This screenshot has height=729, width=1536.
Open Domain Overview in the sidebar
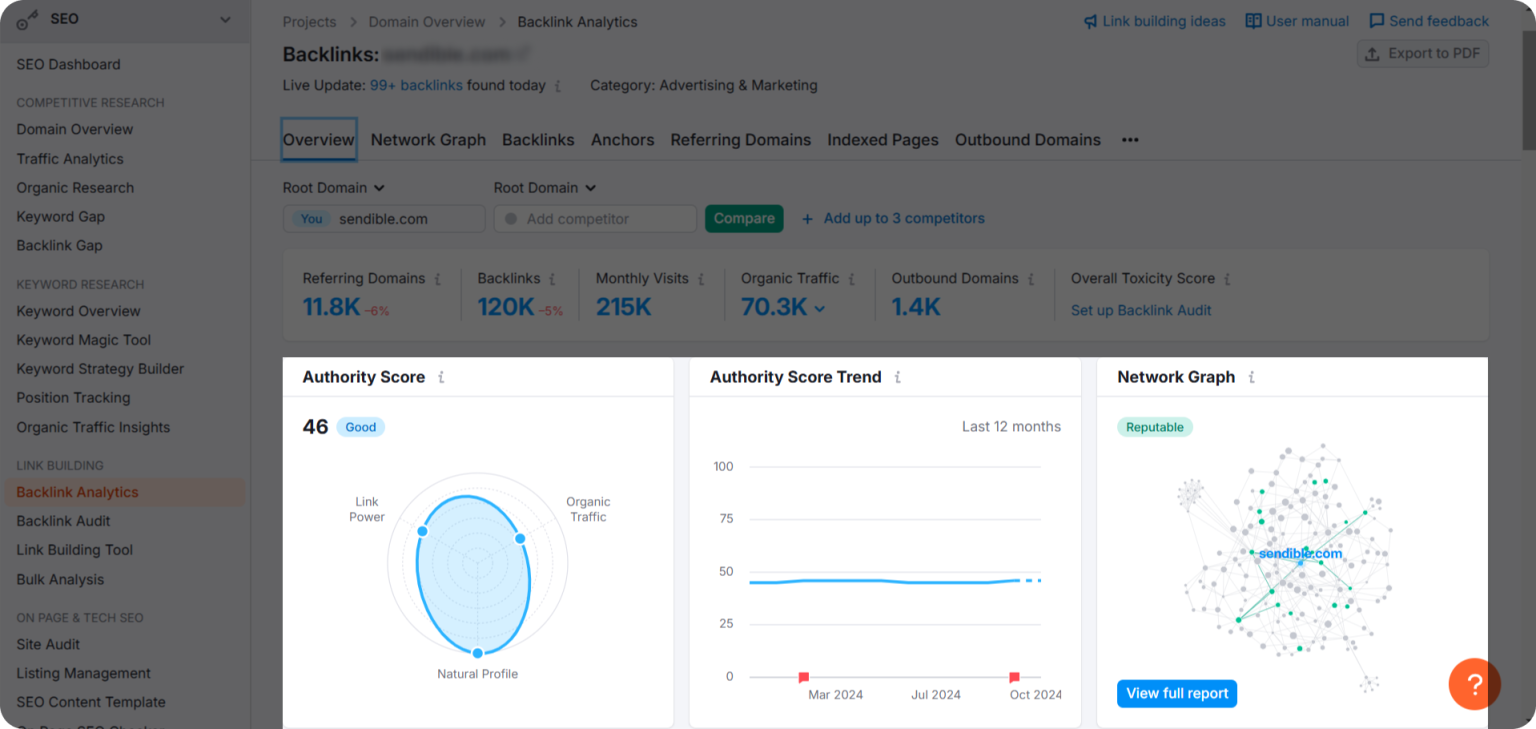tap(75, 129)
